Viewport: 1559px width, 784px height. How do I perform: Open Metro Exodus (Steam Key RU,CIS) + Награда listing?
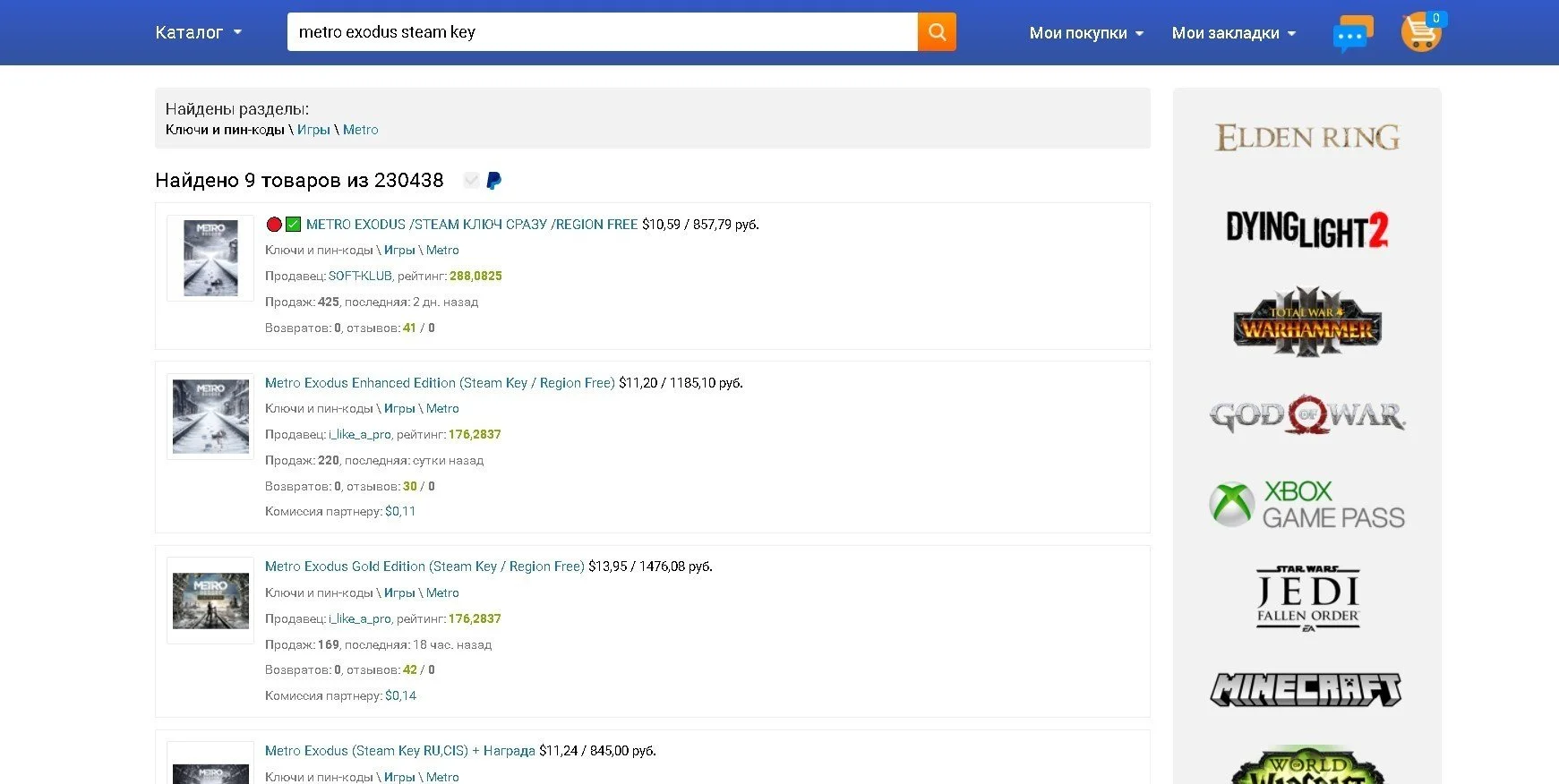400,751
